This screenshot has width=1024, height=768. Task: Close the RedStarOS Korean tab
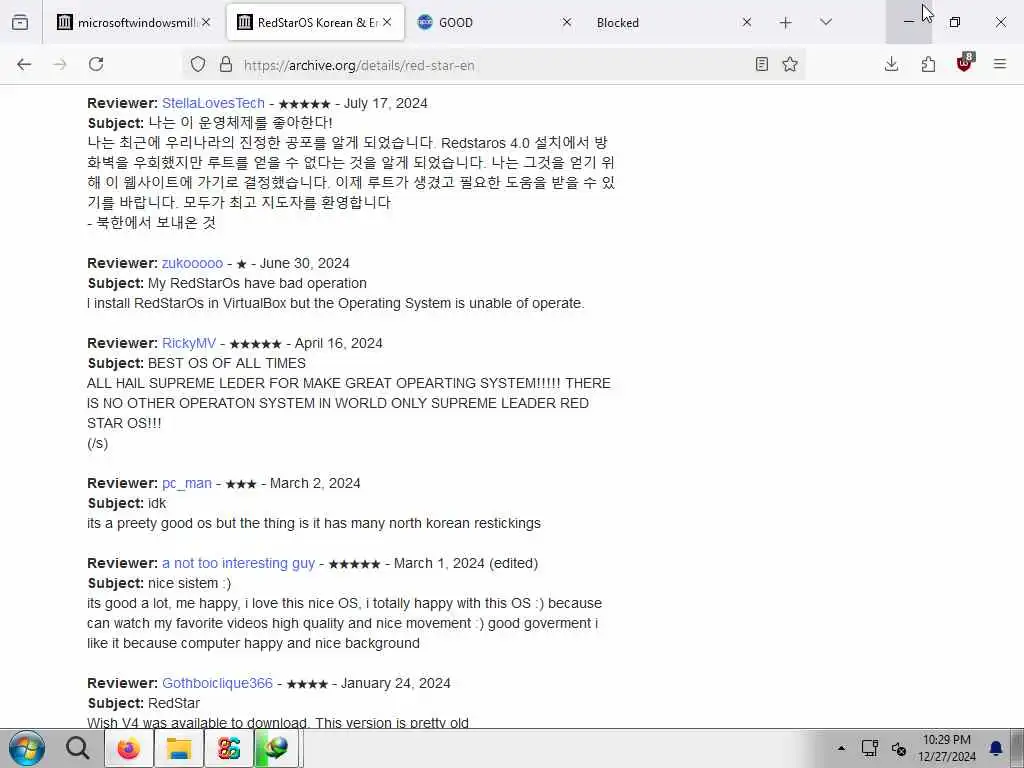coord(387,22)
